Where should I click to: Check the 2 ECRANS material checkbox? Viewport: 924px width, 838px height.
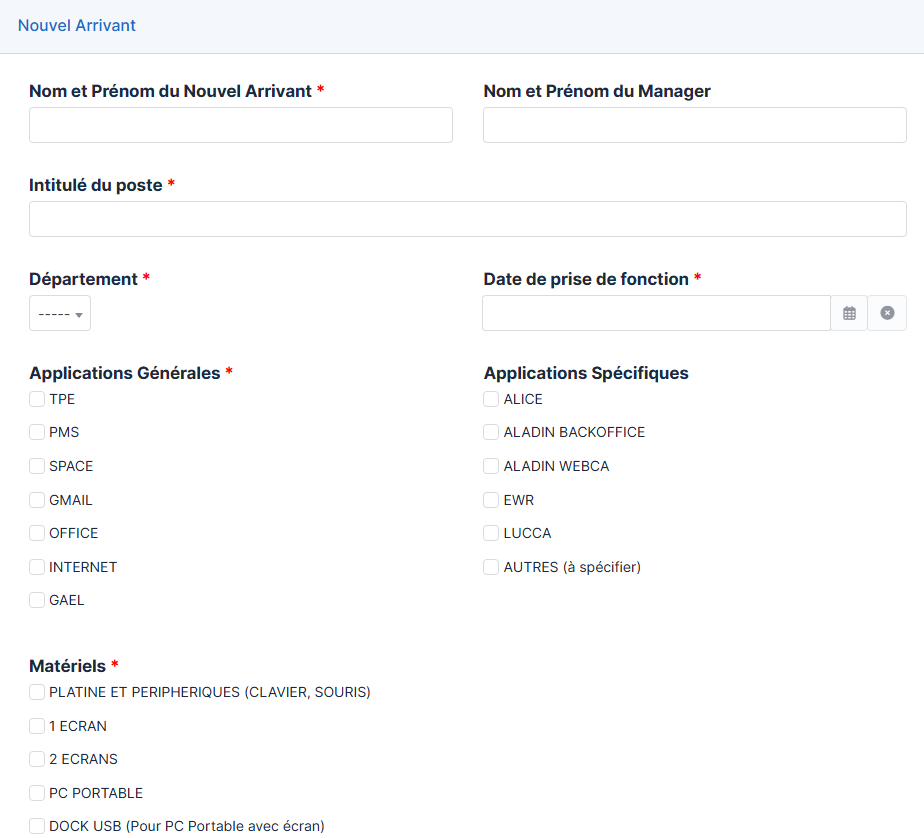pos(37,759)
